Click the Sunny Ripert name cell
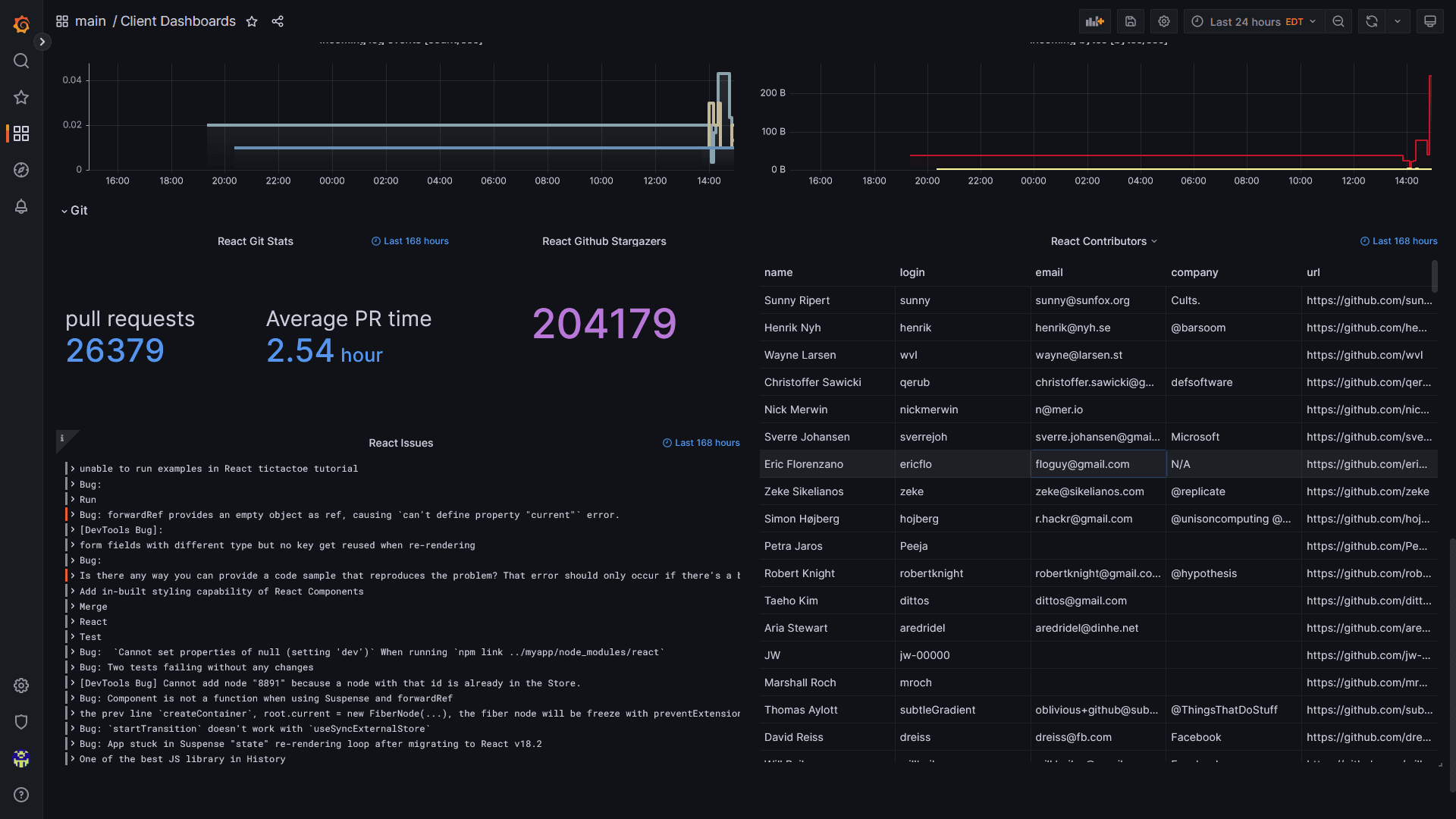The height and width of the screenshot is (819, 1456). point(827,300)
